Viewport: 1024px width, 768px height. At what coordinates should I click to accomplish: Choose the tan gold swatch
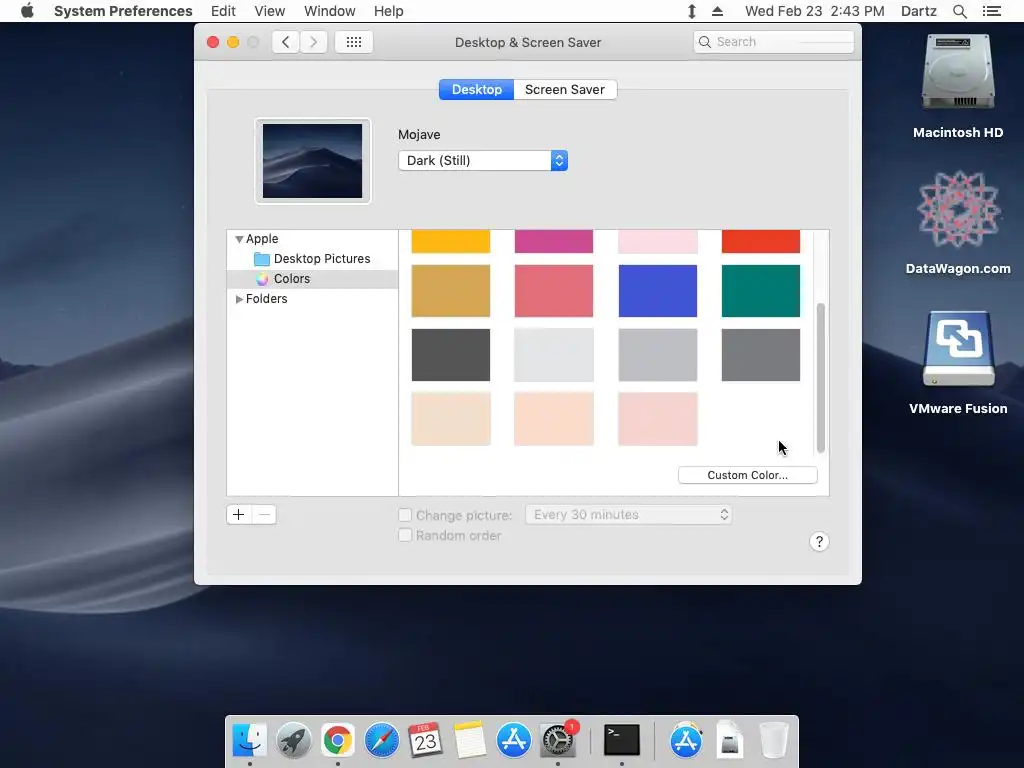pyautogui.click(x=451, y=291)
